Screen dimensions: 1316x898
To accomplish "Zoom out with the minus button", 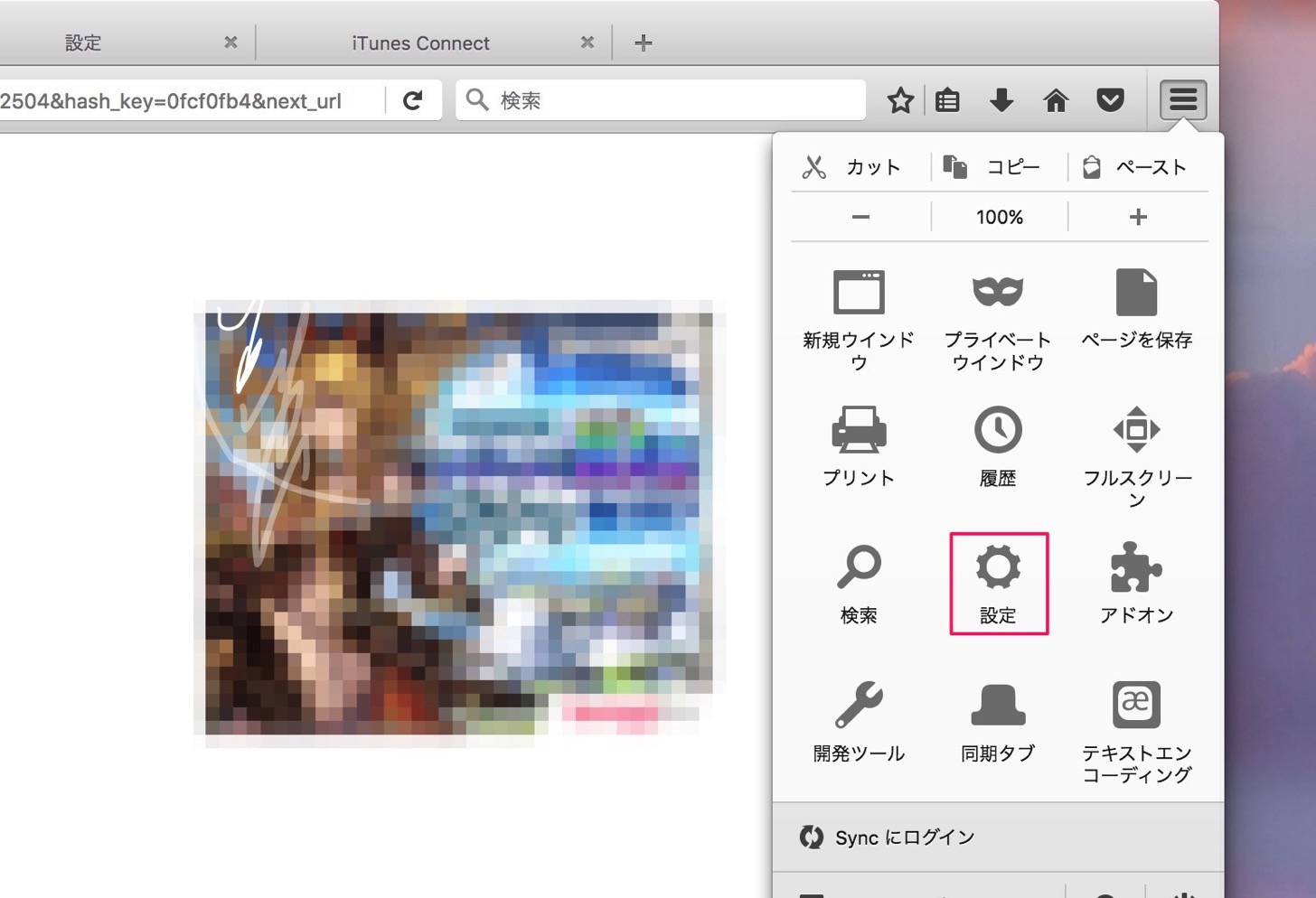I will pos(860,217).
